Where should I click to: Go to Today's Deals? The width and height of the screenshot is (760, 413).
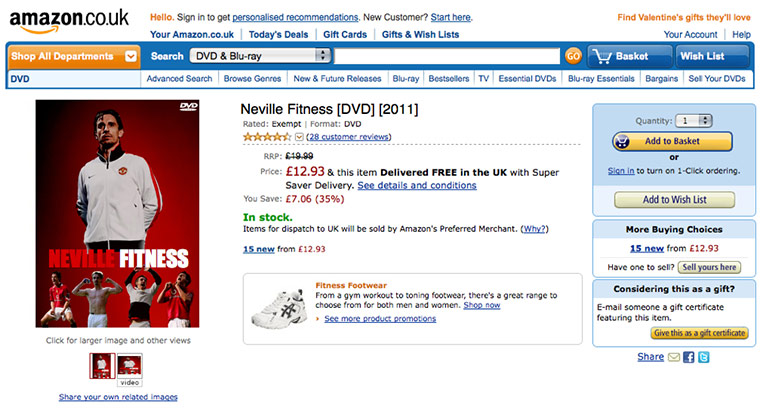(250, 35)
